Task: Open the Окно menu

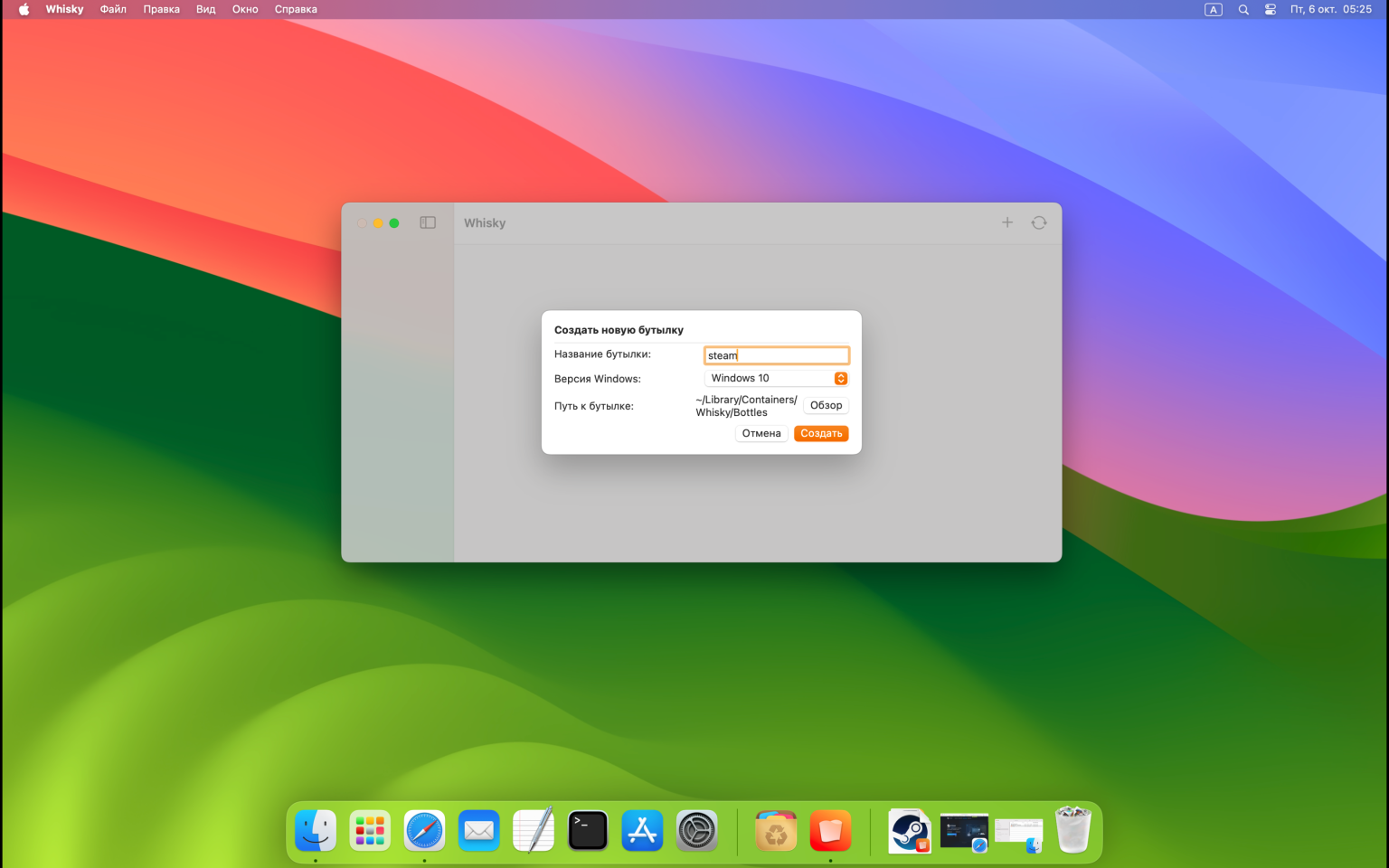Action: pyautogui.click(x=245, y=9)
